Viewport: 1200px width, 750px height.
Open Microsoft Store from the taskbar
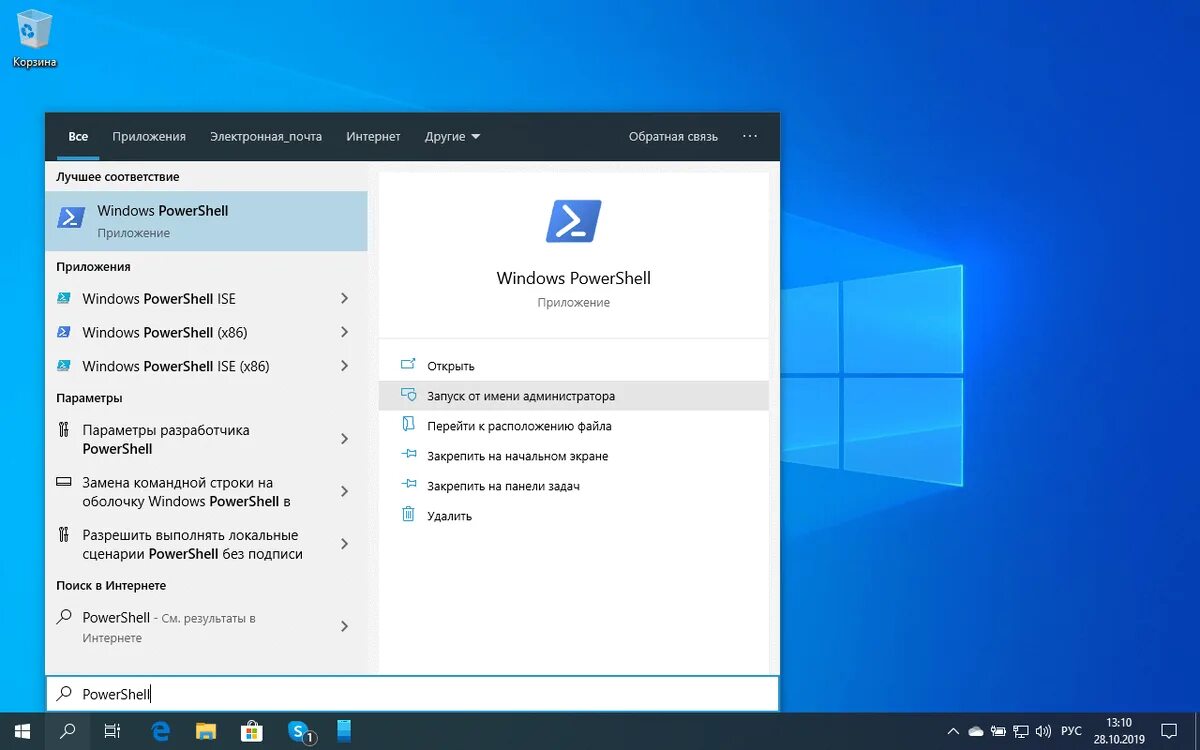pos(252,732)
